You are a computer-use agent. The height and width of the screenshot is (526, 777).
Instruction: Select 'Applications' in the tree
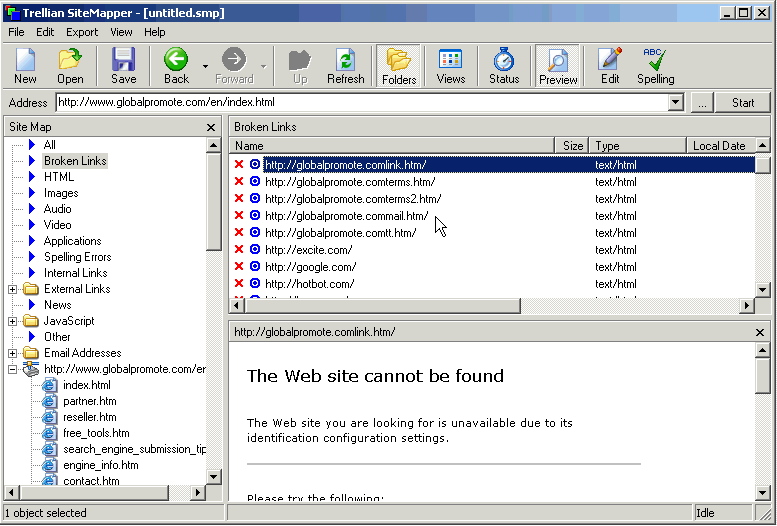[x=72, y=241]
